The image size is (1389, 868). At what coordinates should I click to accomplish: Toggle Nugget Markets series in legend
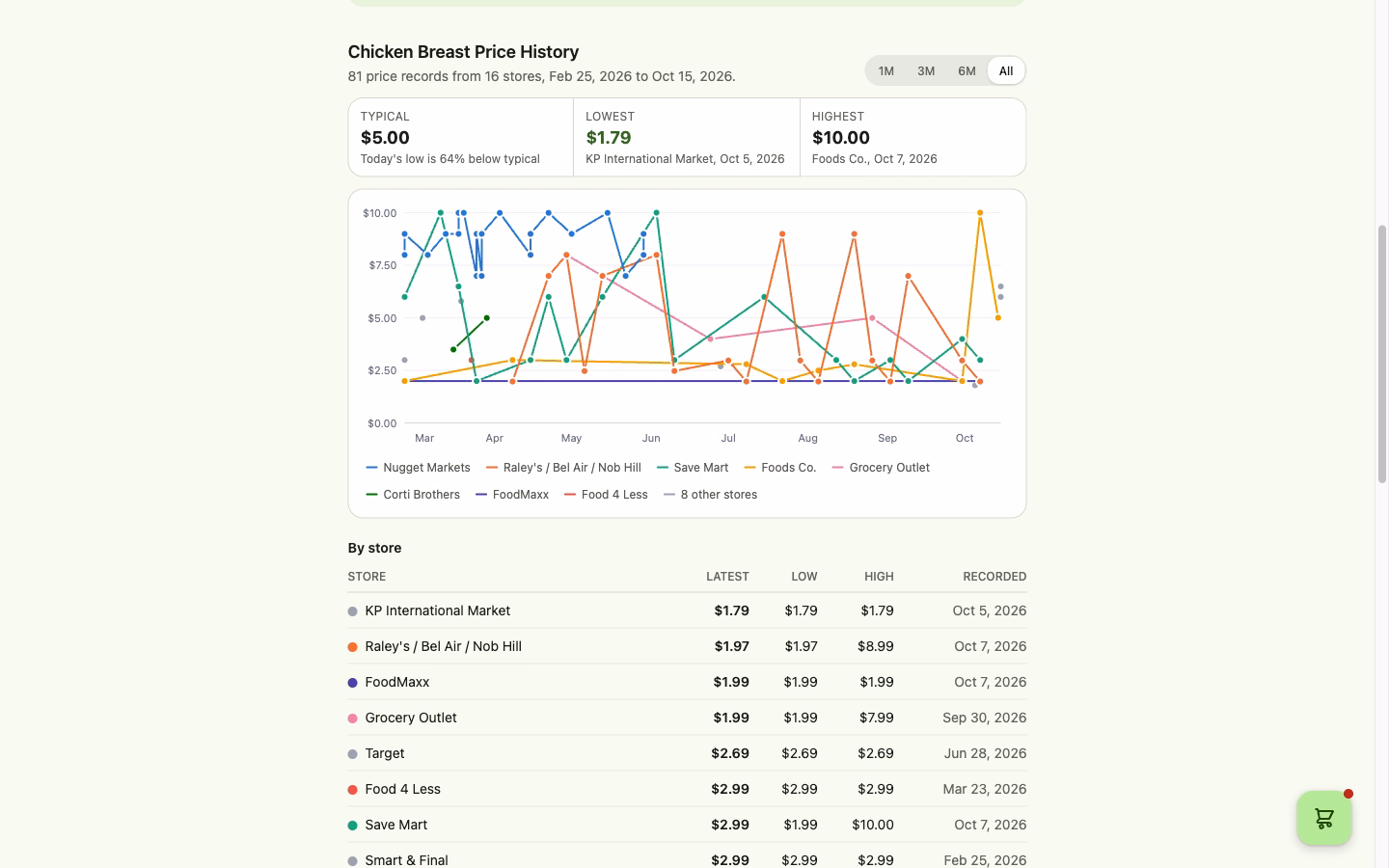click(x=419, y=468)
